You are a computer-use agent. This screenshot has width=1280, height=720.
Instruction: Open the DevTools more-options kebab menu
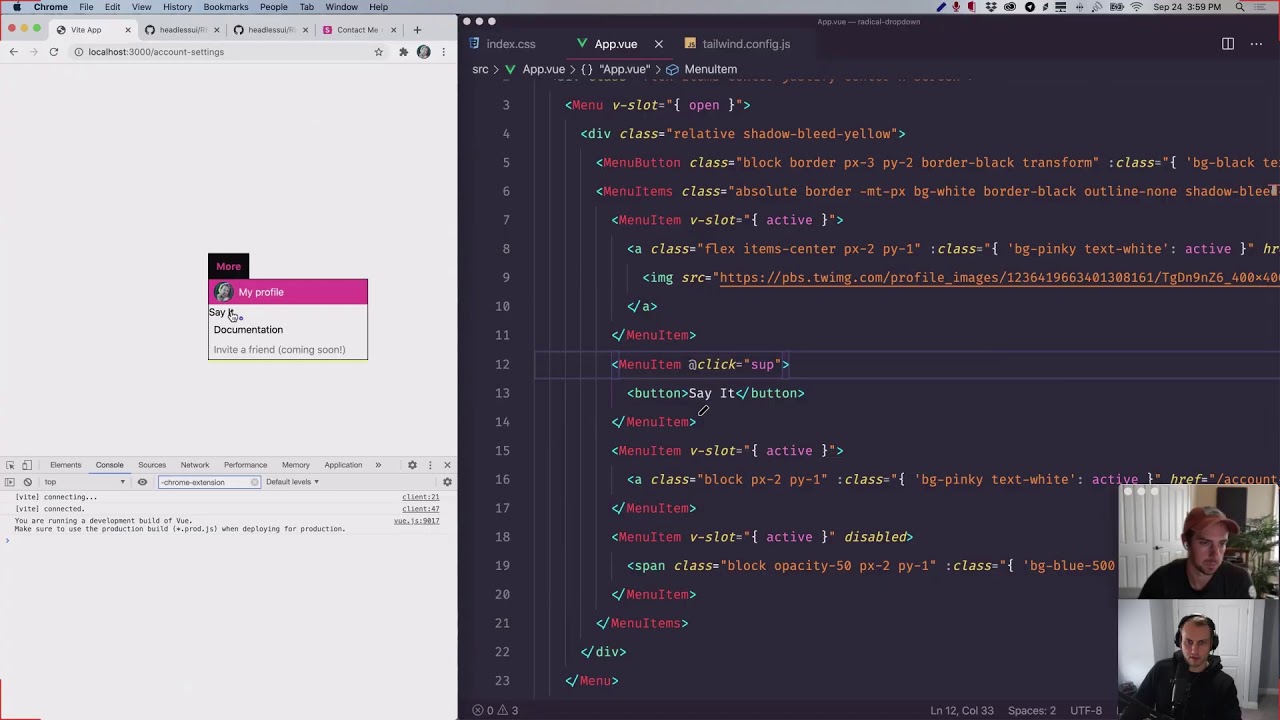click(x=430, y=465)
